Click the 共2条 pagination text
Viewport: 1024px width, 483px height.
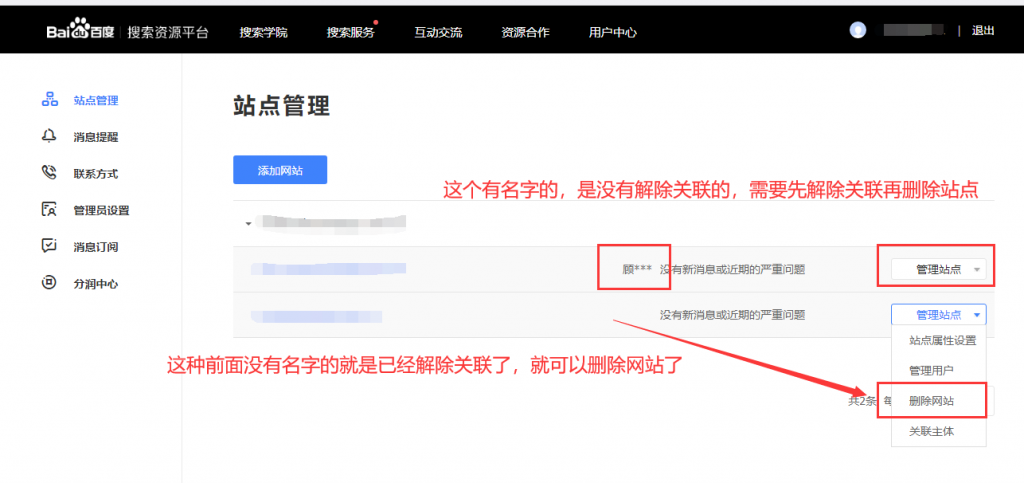click(862, 401)
